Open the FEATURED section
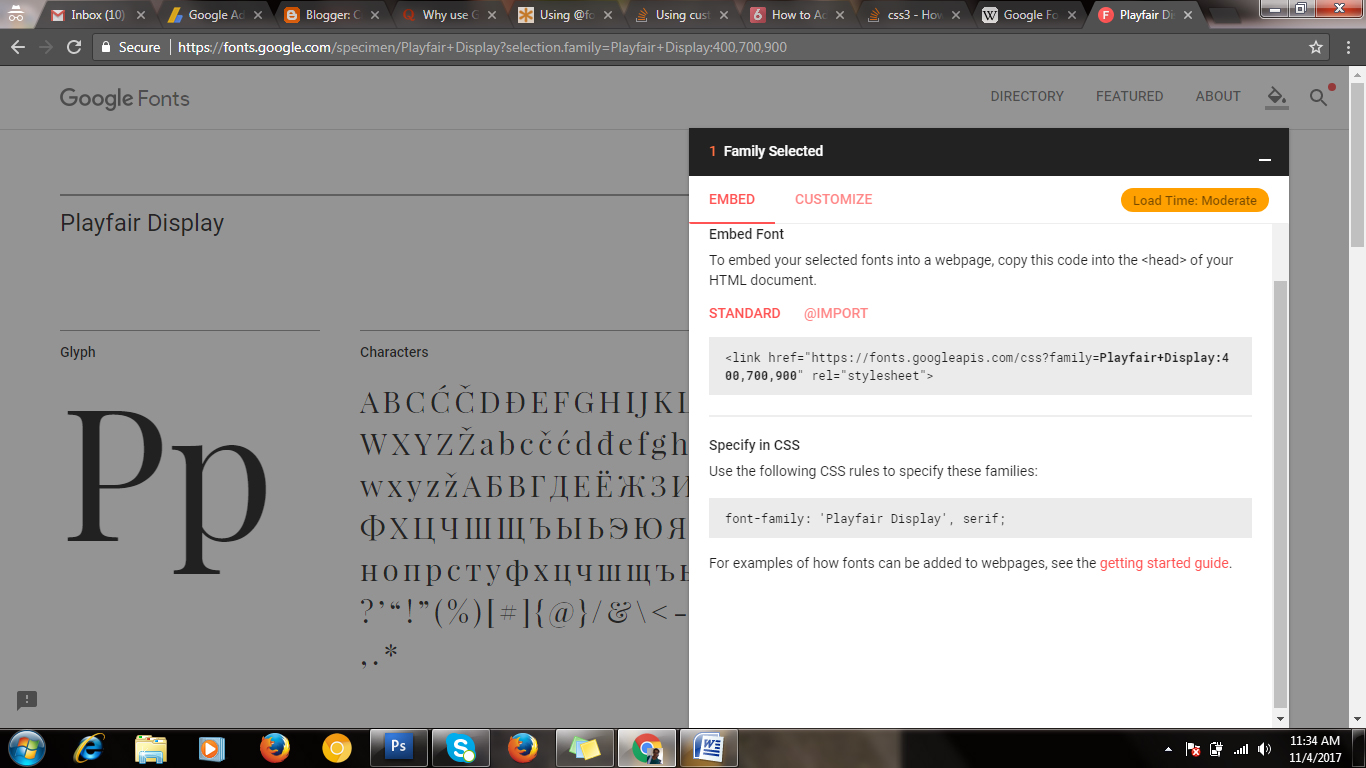Viewport: 1366px width, 768px height. point(1129,96)
